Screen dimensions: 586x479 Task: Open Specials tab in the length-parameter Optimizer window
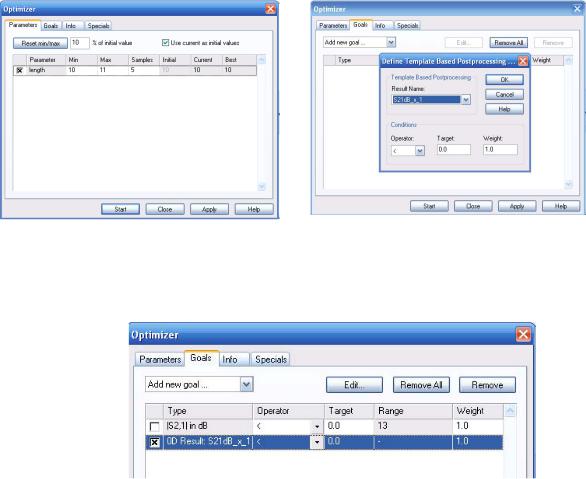click(x=98, y=26)
